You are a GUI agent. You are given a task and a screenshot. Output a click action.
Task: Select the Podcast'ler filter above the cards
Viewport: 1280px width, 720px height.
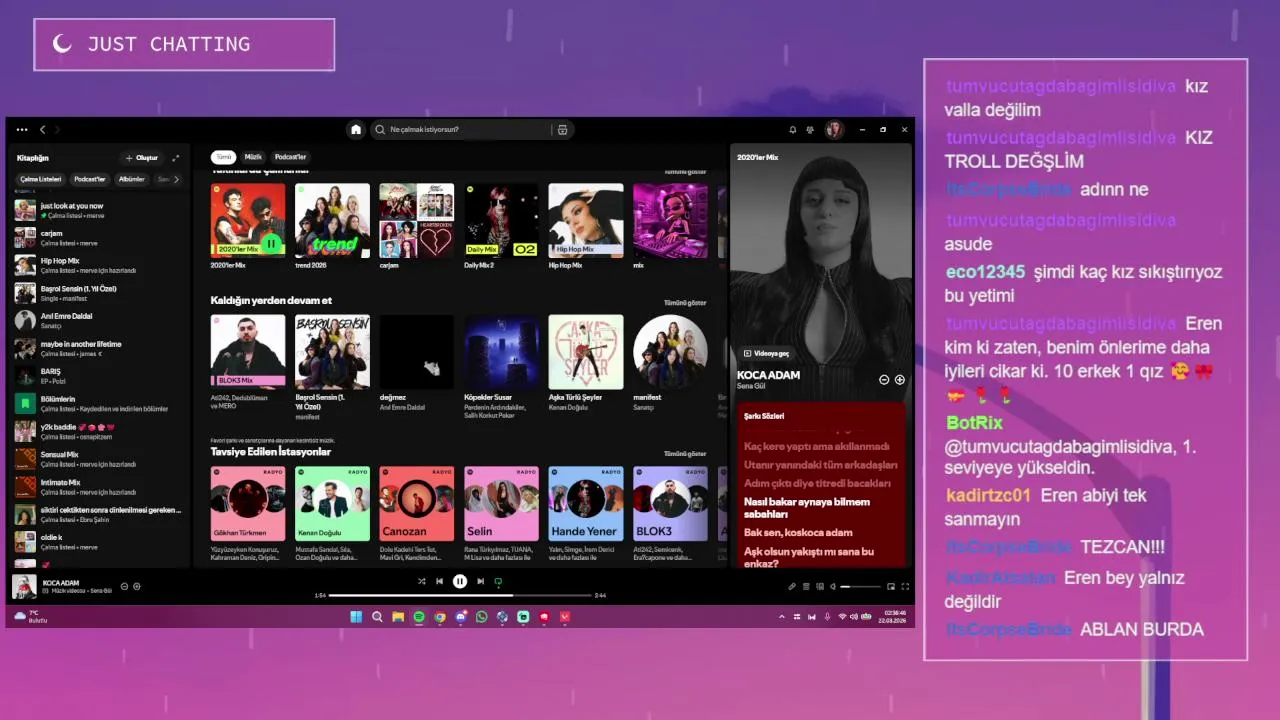(x=290, y=157)
